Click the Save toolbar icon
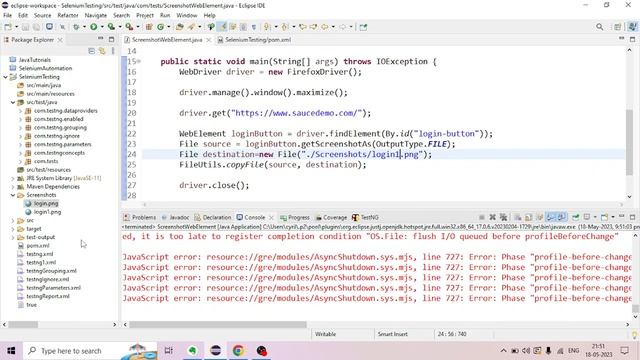Screen dimensions: 640x360 [x=25, y=27]
